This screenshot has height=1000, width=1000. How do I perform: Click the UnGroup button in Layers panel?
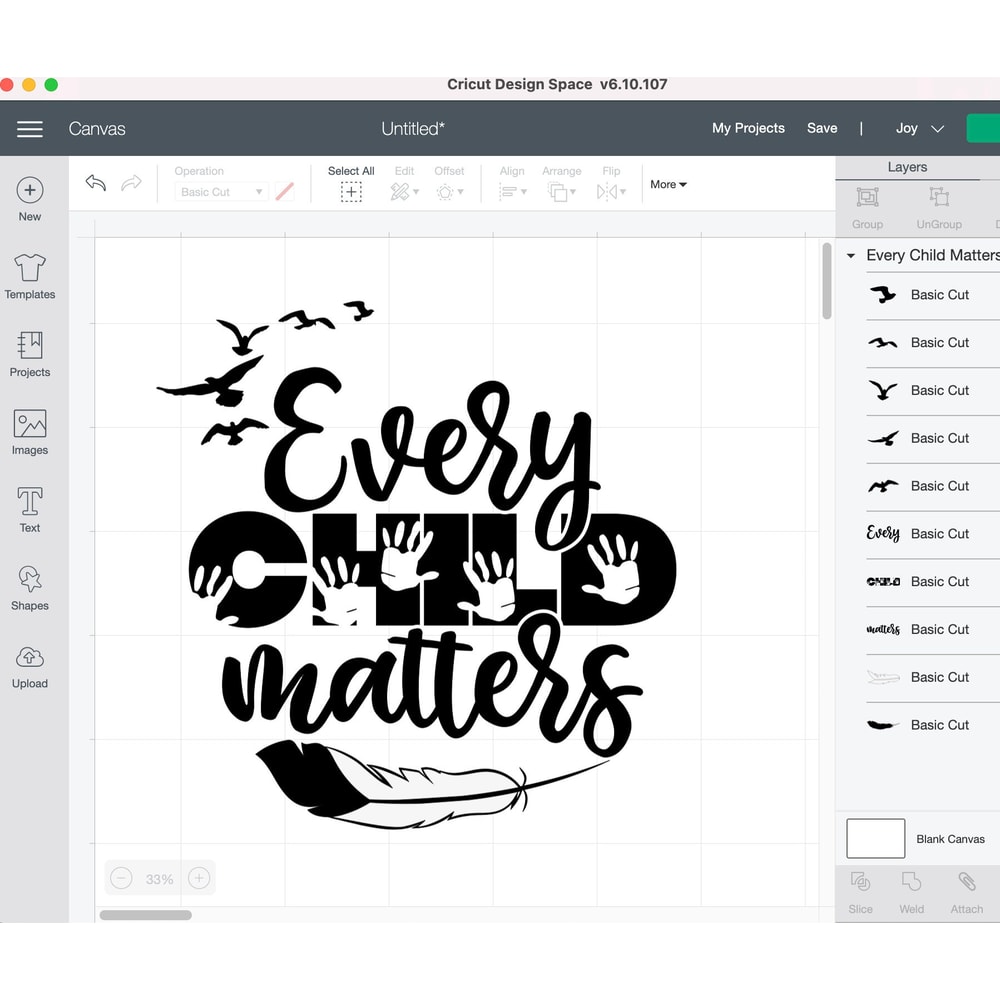938,207
